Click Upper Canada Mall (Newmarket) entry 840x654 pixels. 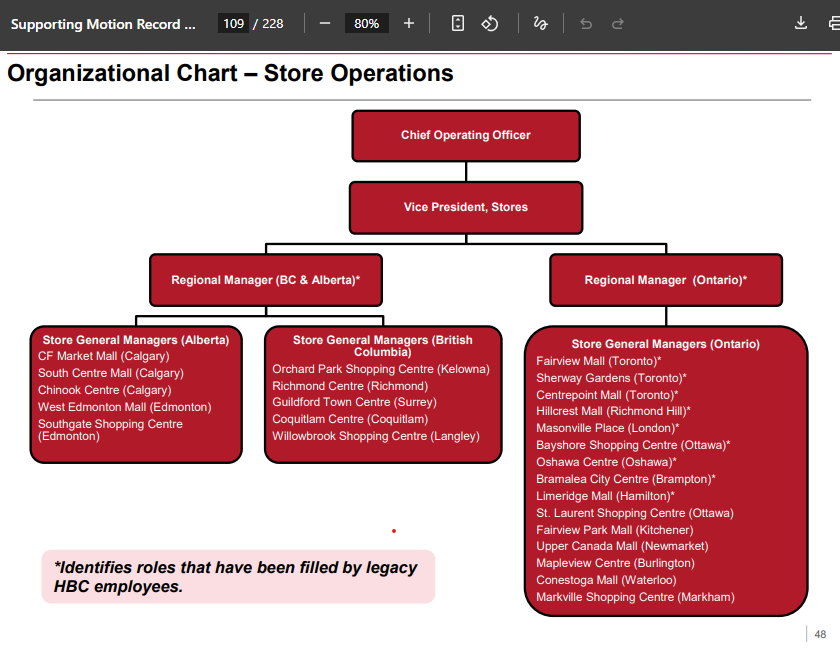622,546
